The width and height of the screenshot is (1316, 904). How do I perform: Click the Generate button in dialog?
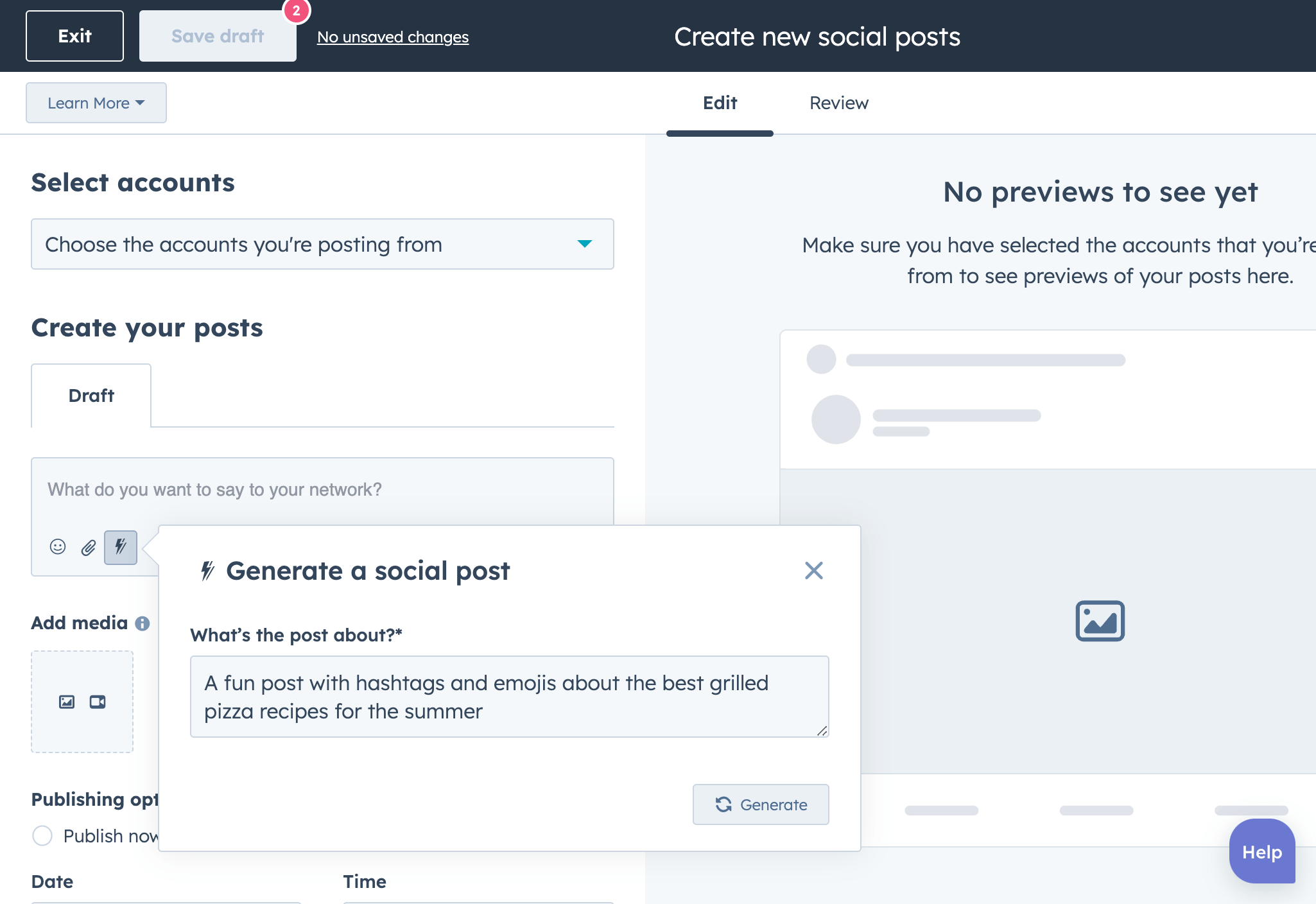(x=762, y=804)
